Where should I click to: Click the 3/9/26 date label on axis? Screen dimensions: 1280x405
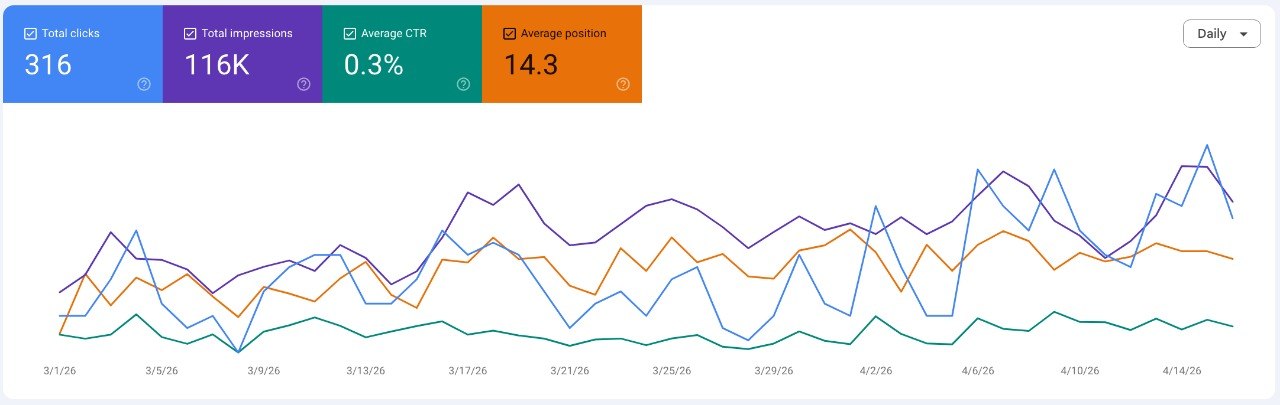pyautogui.click(x=263, y=370)
